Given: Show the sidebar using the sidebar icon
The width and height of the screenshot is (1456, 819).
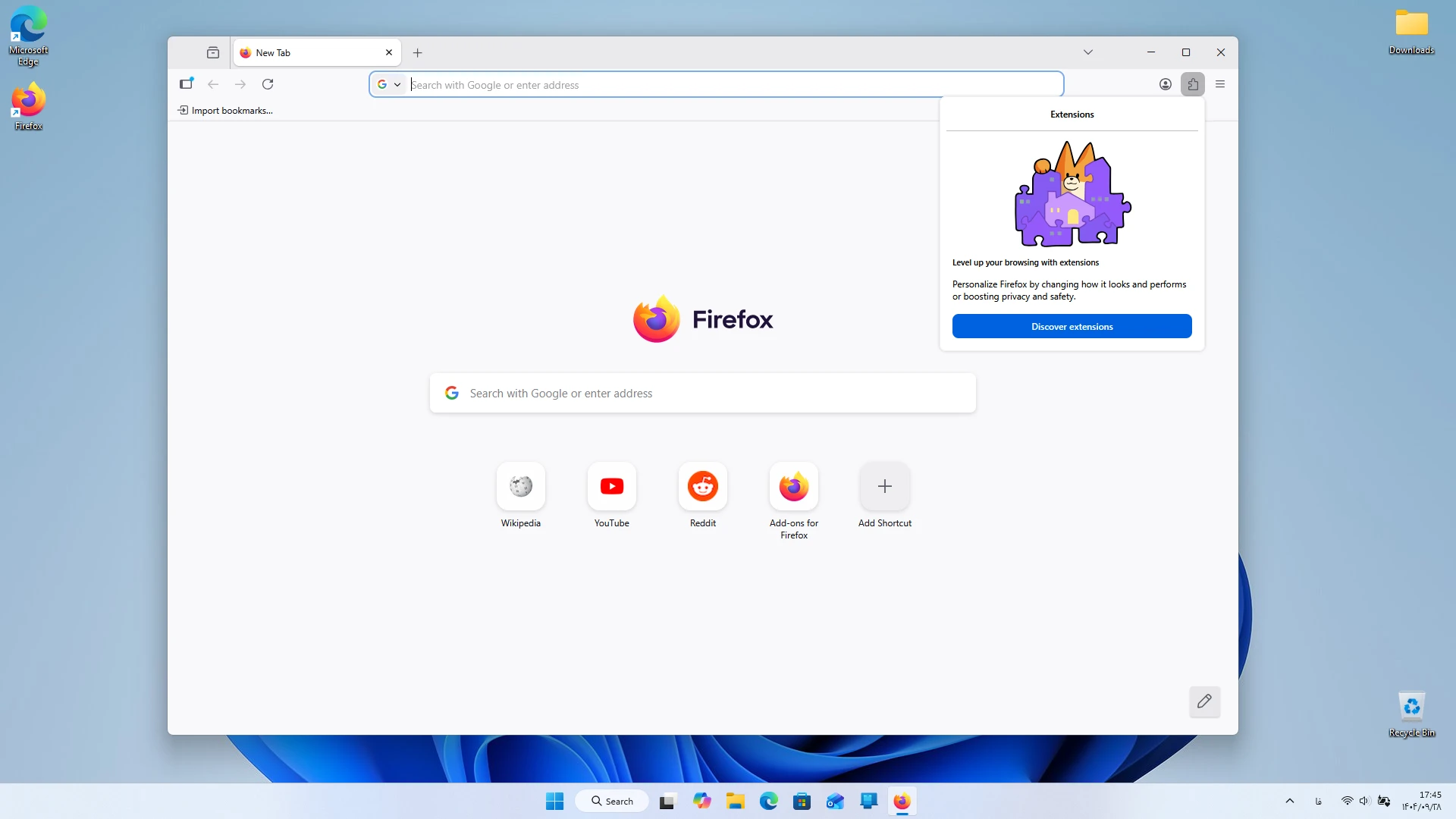Looking at the screenshot, I should tap(187, 84).
